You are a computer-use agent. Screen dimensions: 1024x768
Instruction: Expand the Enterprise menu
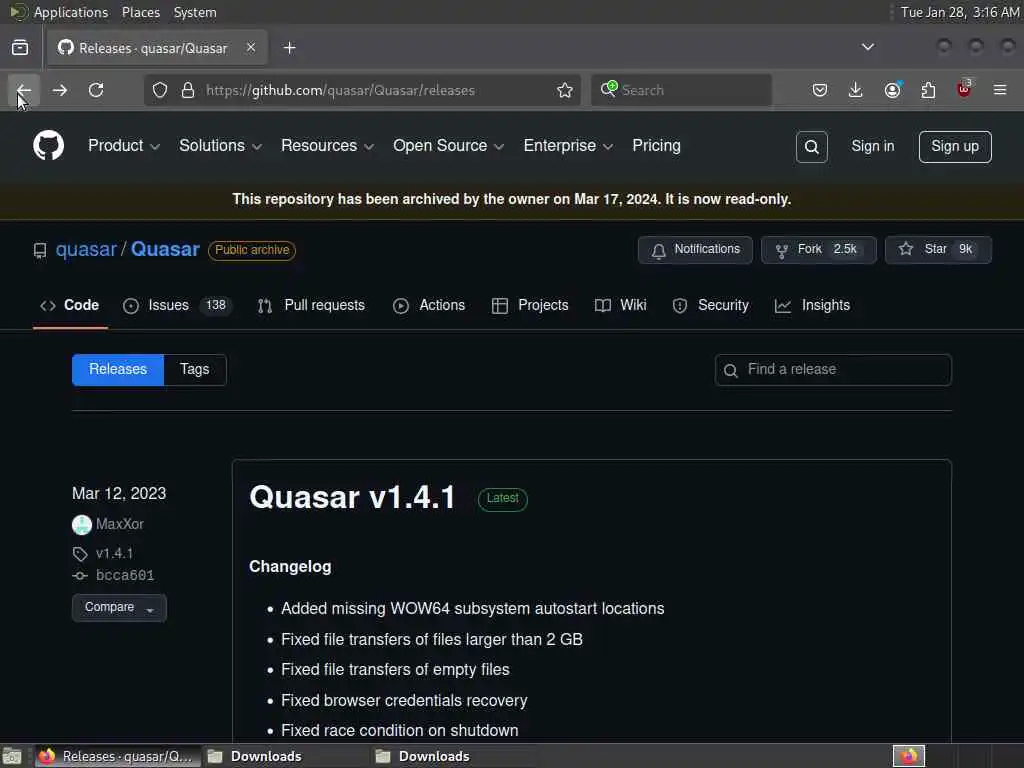[x=568, y=146]
